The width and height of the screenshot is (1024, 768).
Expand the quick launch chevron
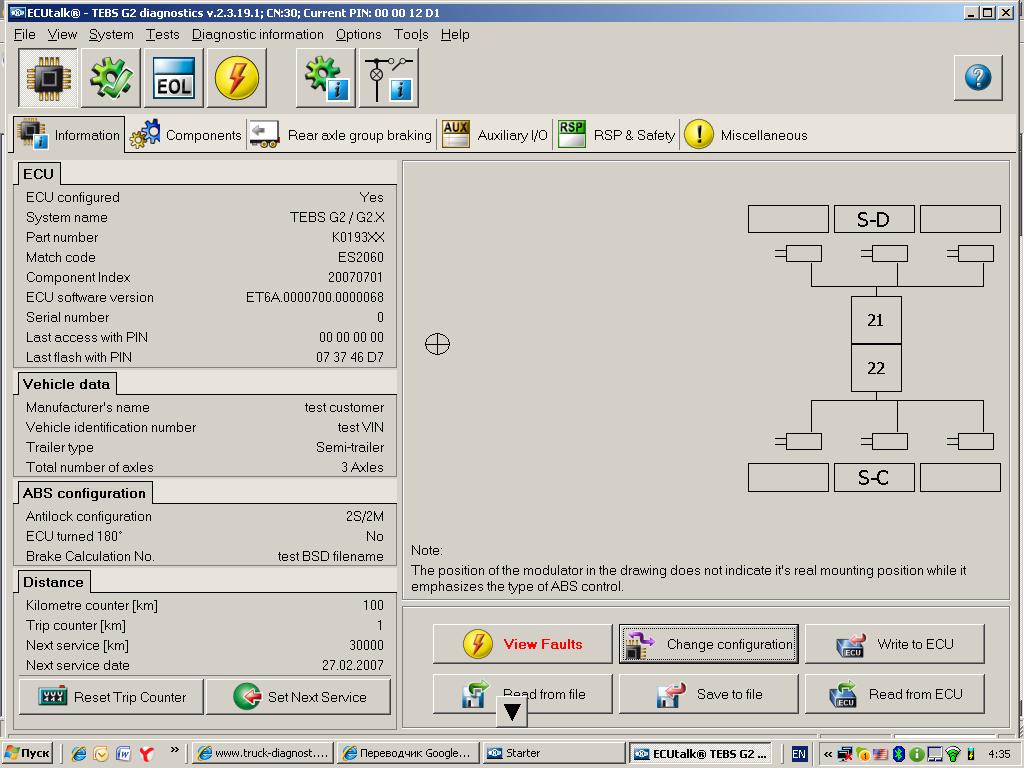(x=174, y=750)
